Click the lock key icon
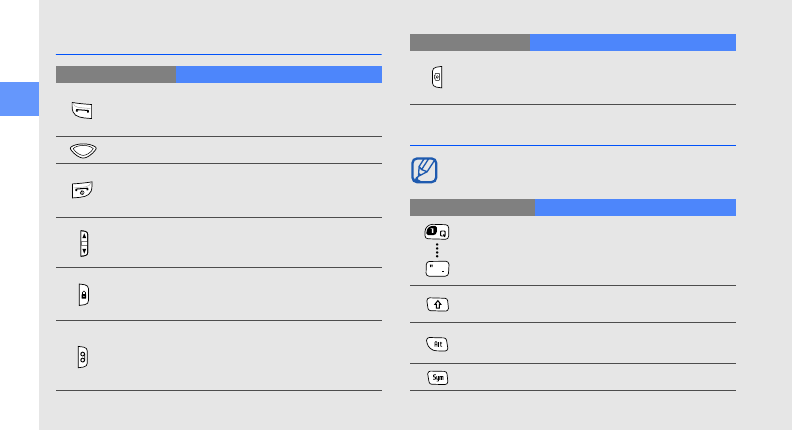The height and width of the screenshot is (430, 792). [x=85, y=294]
